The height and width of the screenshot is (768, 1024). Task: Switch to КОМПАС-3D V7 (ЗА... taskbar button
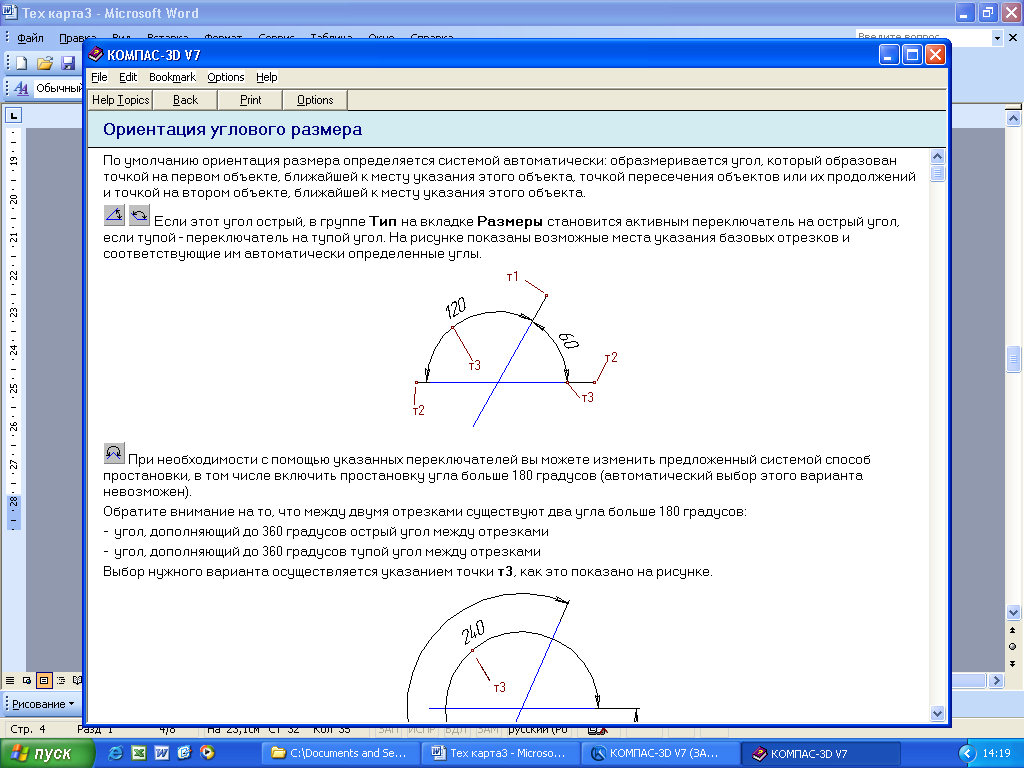click(x=660, y=753)
